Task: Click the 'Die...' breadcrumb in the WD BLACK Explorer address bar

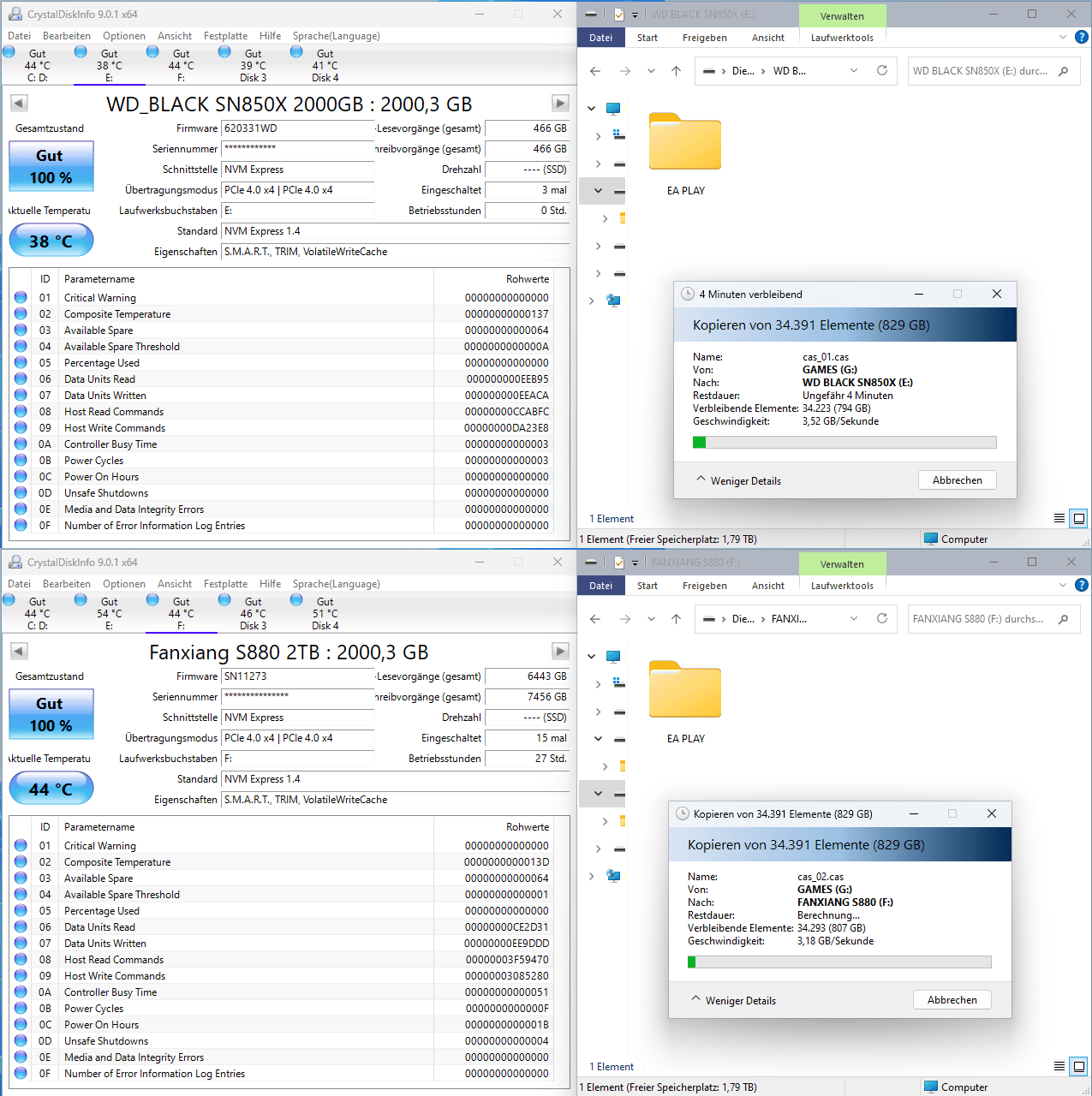Action: [x=743, y=71]
